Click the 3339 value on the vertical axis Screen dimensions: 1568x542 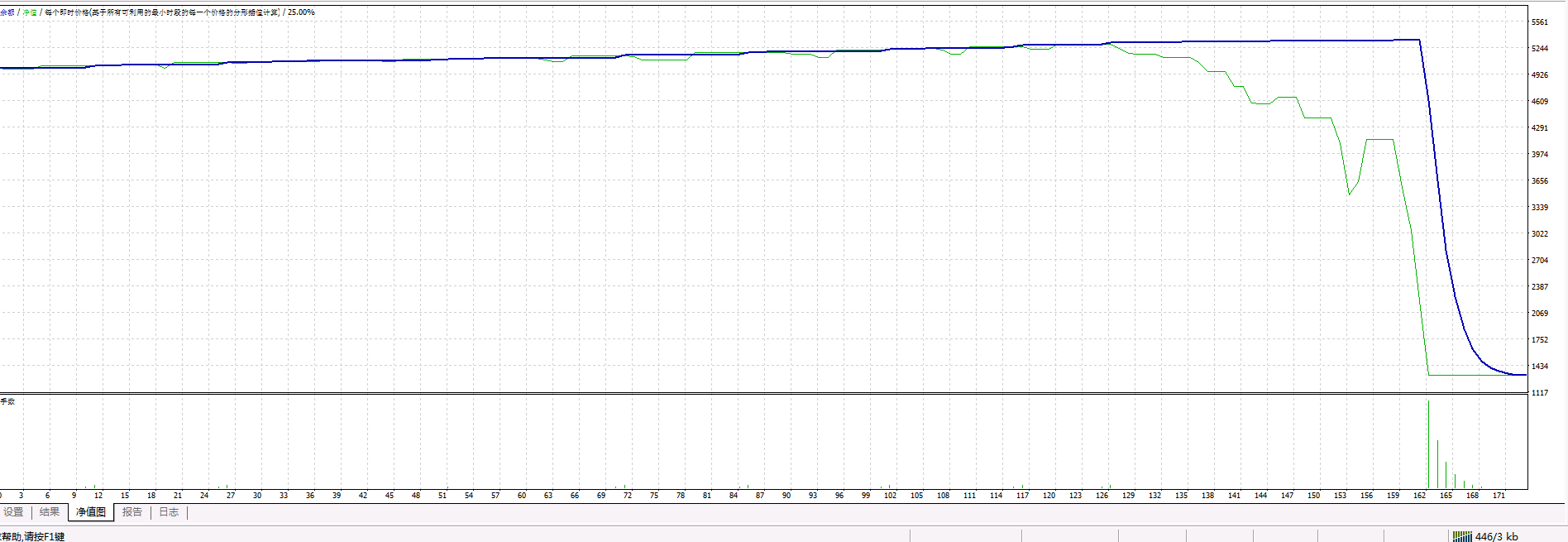1539,208
